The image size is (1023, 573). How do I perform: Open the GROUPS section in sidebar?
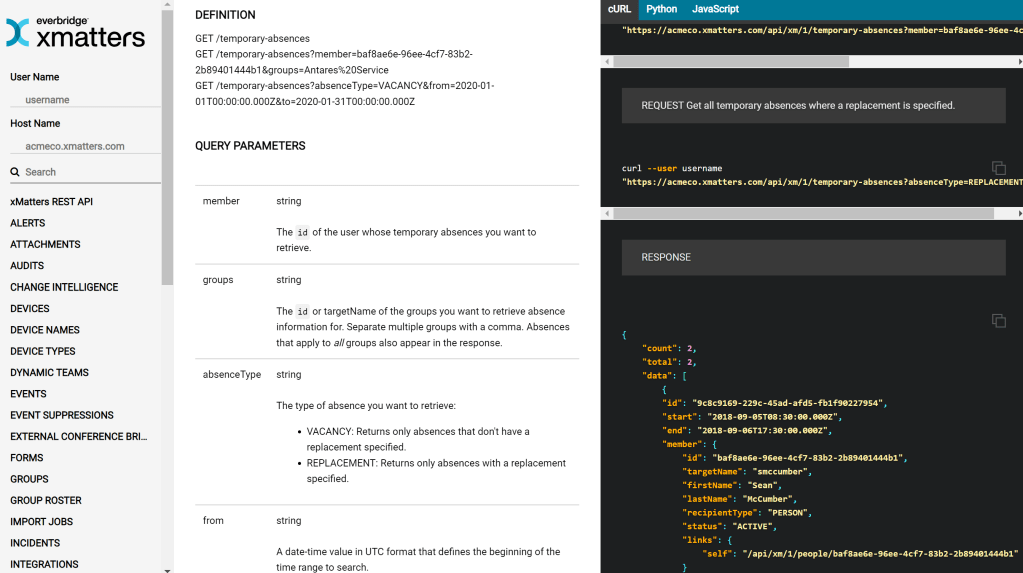(29, 479)
